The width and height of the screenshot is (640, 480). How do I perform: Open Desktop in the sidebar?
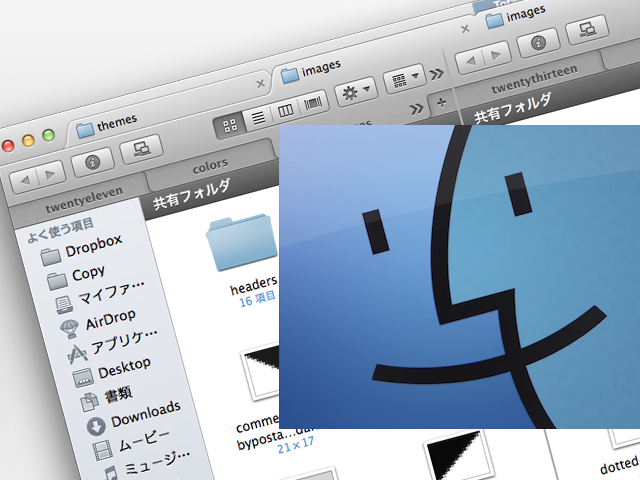click(x=112, y=372)
